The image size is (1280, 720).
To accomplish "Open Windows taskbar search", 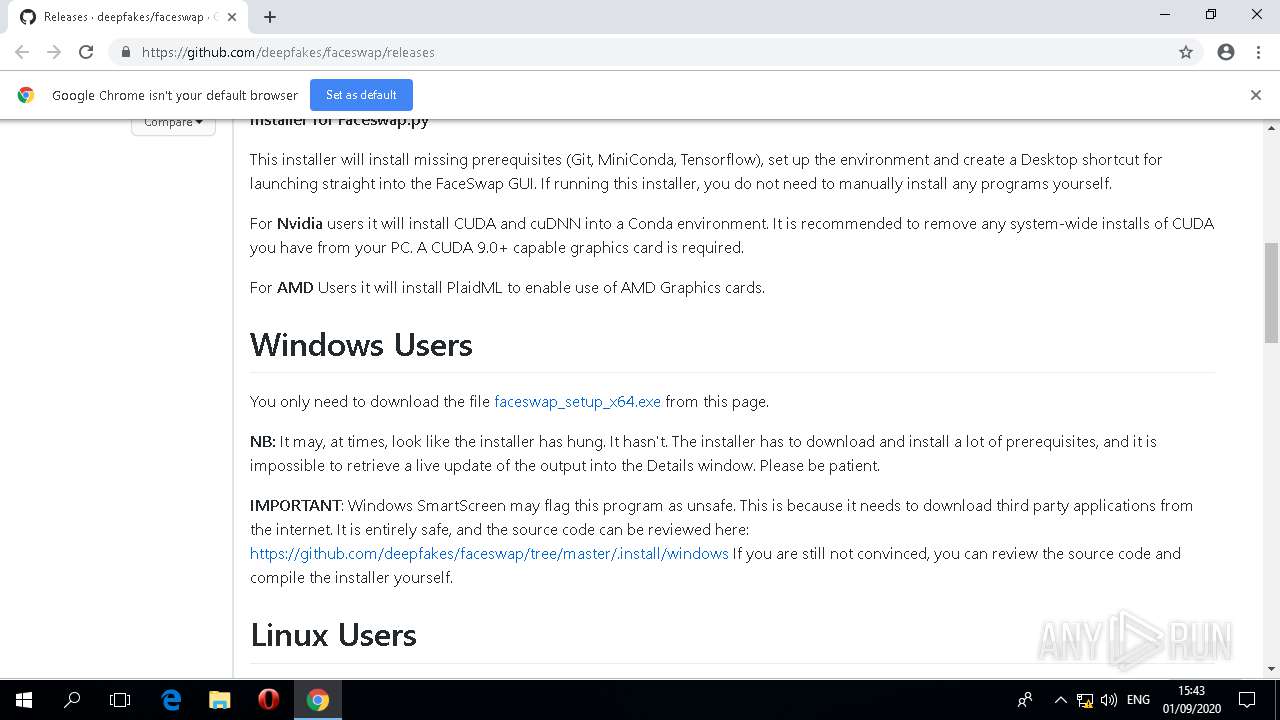I will click(72, 700).
